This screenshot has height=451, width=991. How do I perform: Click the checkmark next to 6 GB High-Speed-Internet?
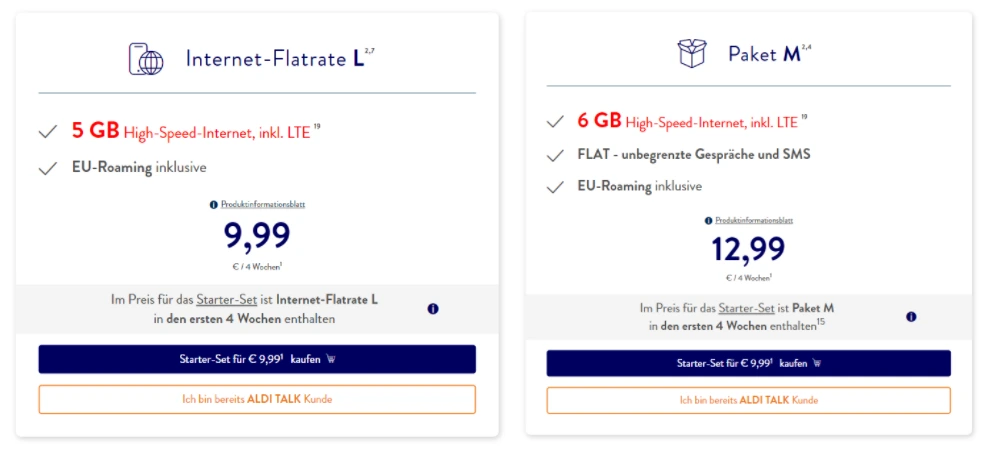point(555,122)
